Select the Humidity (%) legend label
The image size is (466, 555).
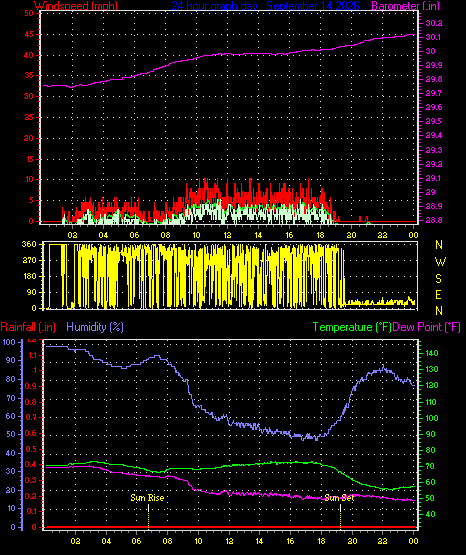[95, 327]
